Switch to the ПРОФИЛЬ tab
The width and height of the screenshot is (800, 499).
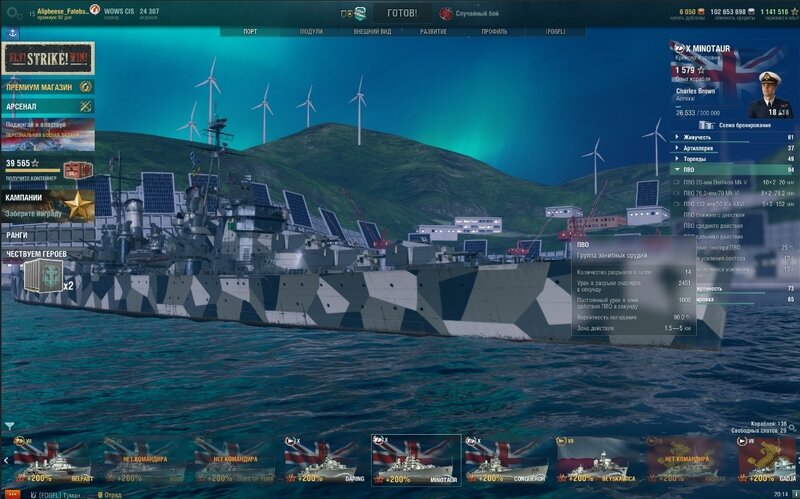pos(494,32)
